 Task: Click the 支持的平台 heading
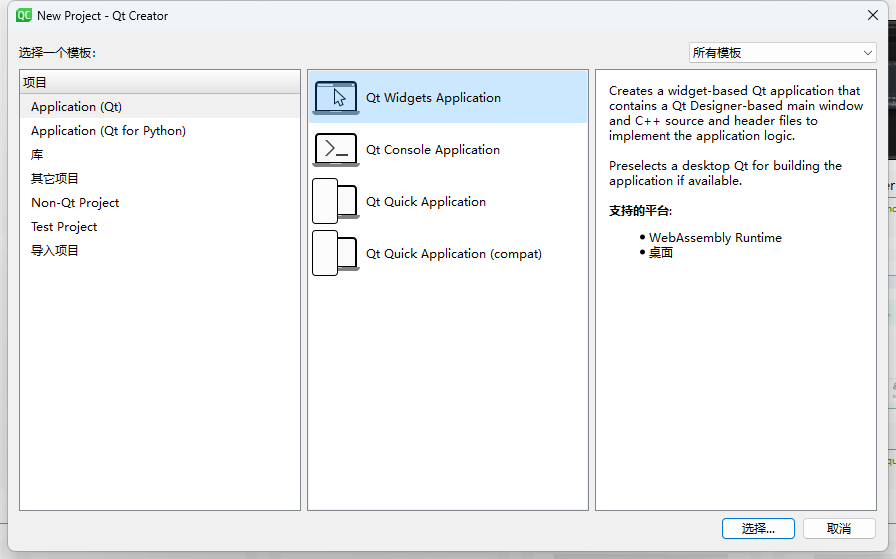pos(640,211)
